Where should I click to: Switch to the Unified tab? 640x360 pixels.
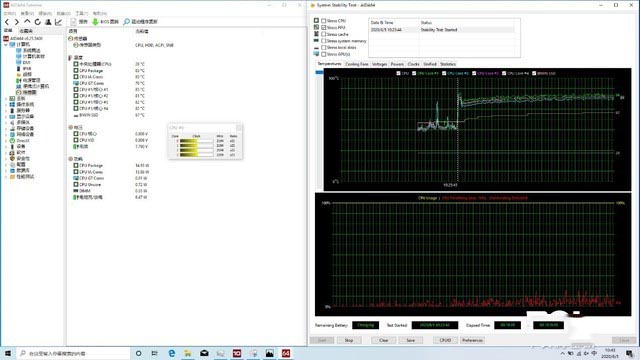(430, 64)
